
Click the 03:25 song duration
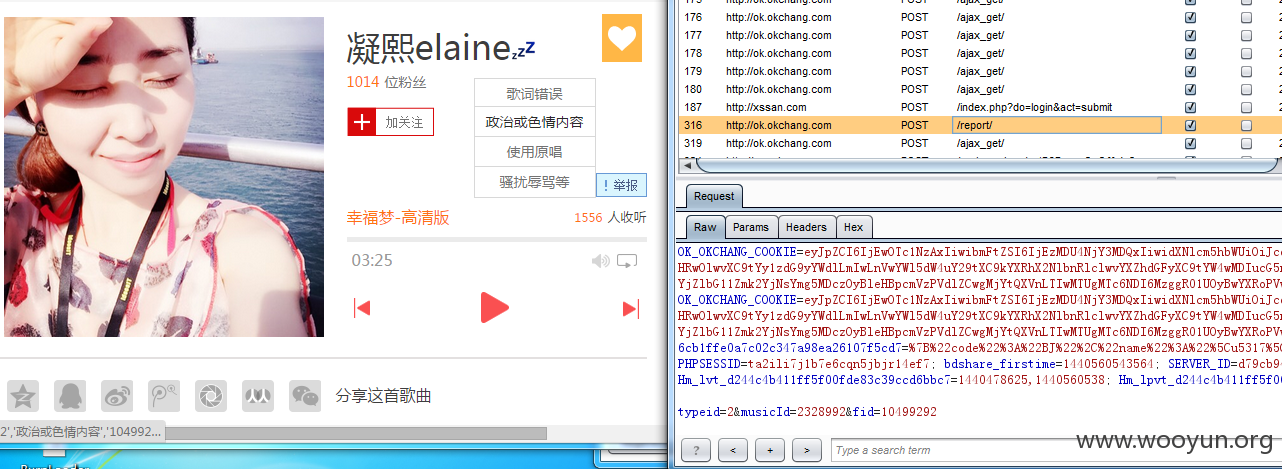coord(372,261)
